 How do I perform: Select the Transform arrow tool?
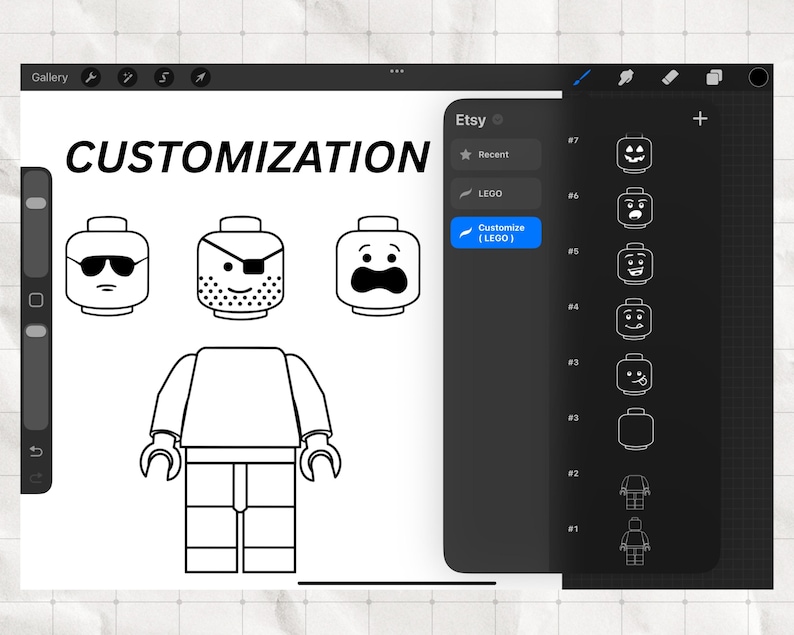click(x=201, y=77)
